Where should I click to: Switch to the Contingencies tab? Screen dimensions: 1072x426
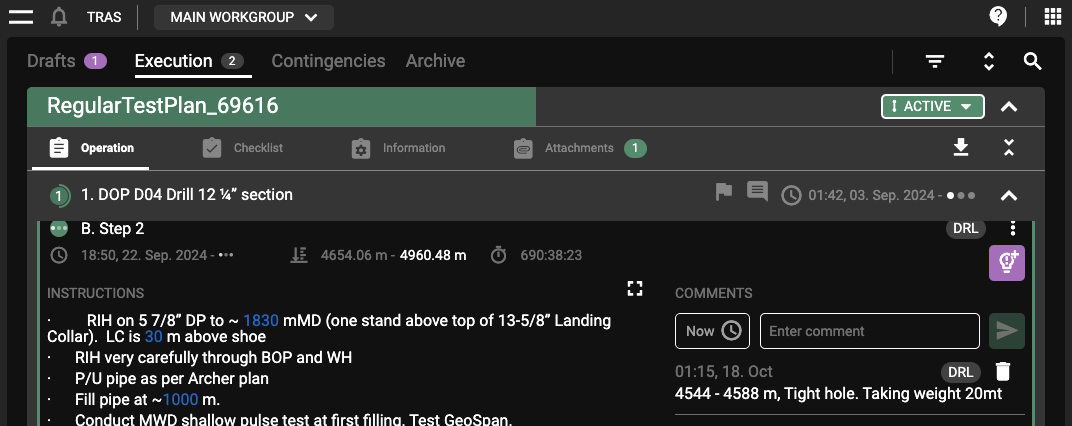[x=328, y=61]
